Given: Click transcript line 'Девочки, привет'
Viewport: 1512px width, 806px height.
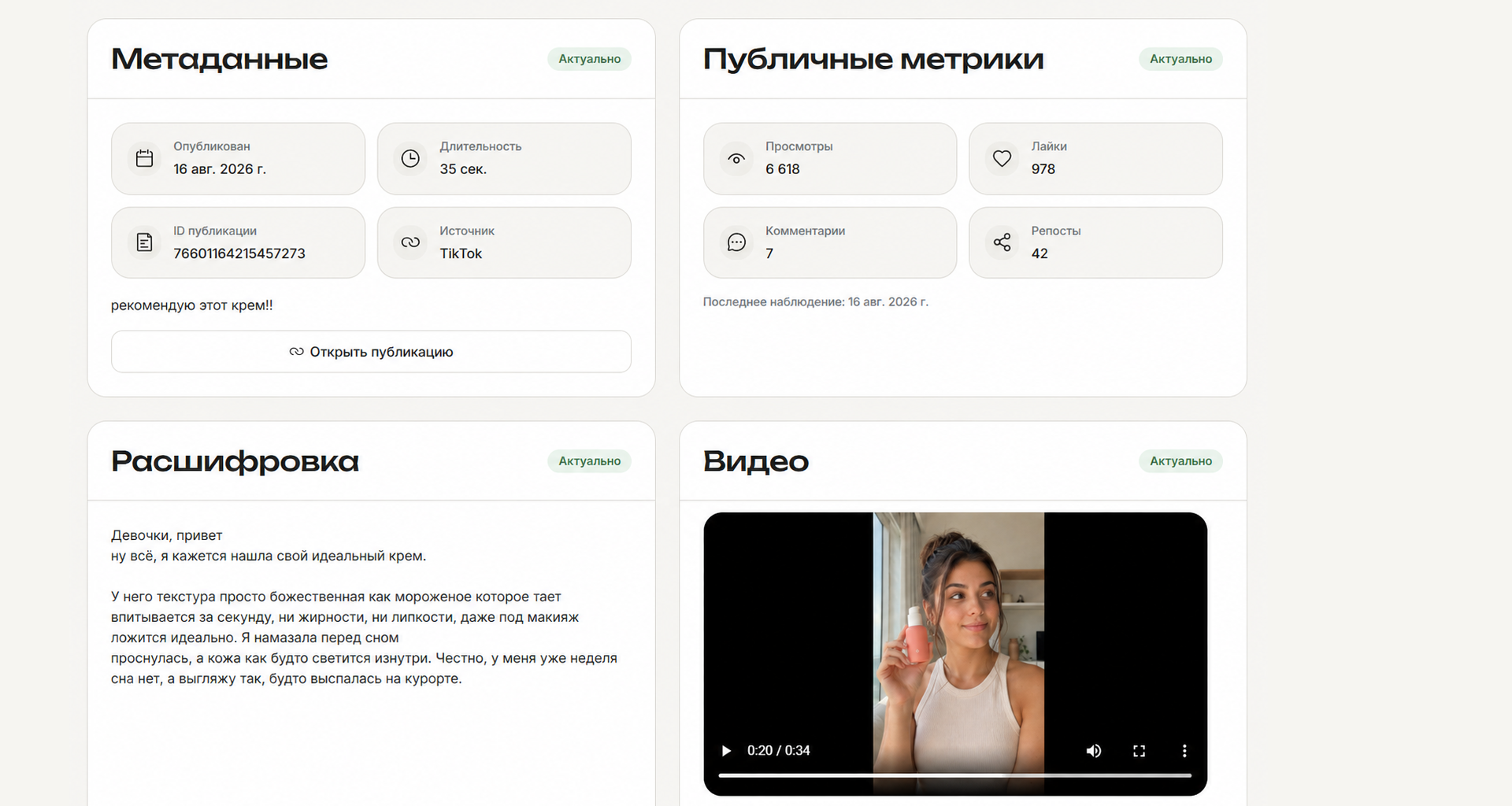Looking at the screenshot, I should (x=167, y=535).
